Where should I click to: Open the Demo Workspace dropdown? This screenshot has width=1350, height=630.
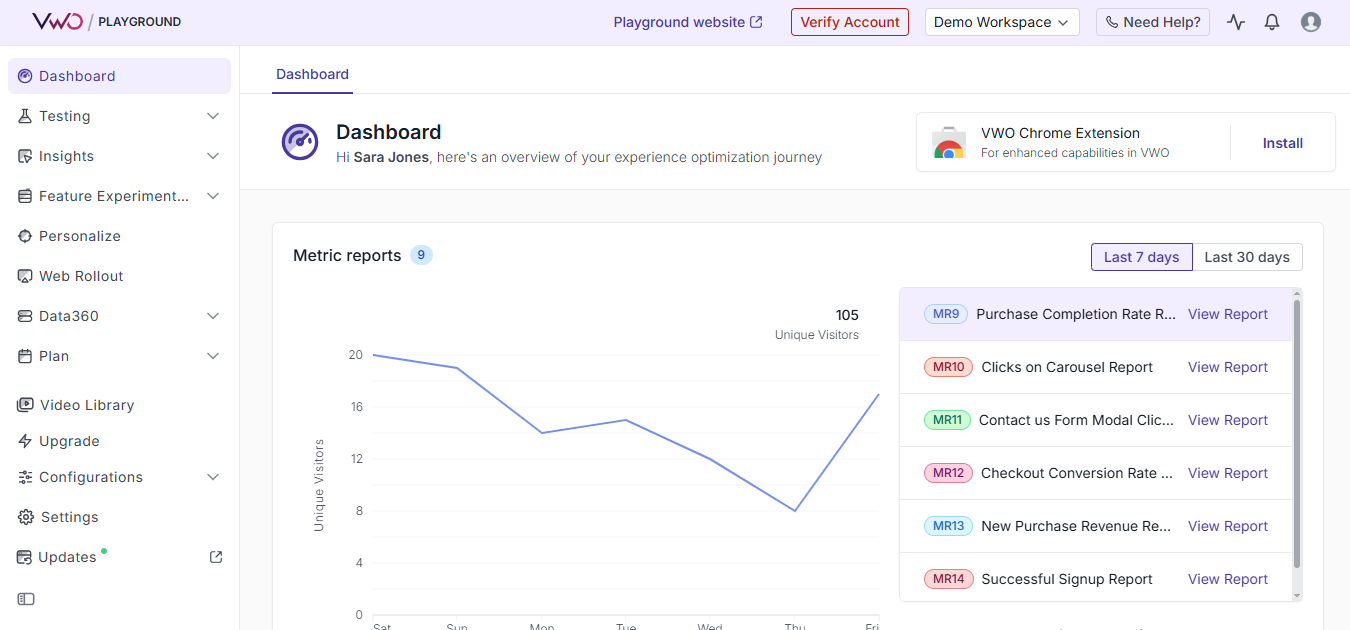click(x=1002, y=22)
